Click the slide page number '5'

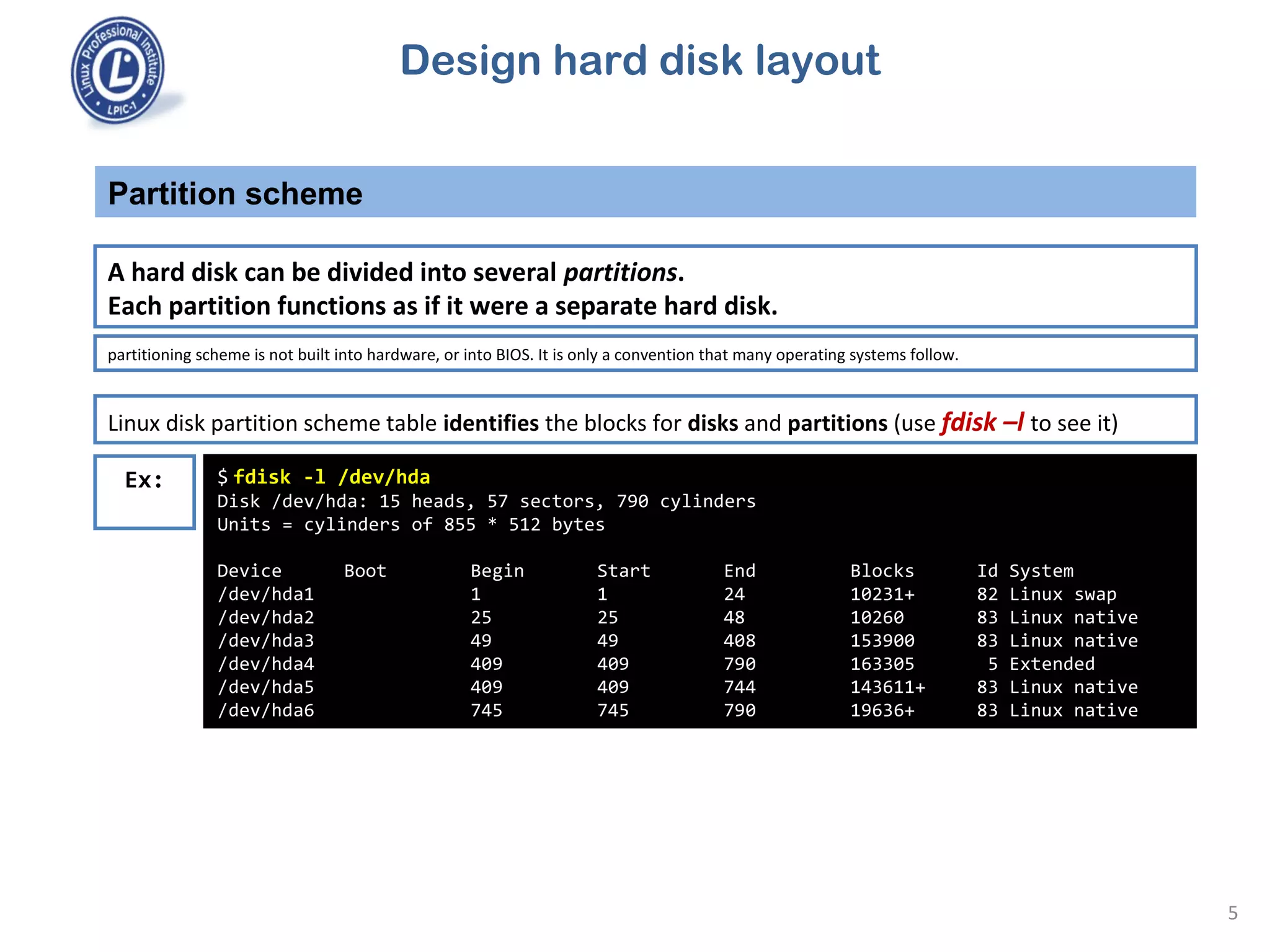pos(1233,913)
